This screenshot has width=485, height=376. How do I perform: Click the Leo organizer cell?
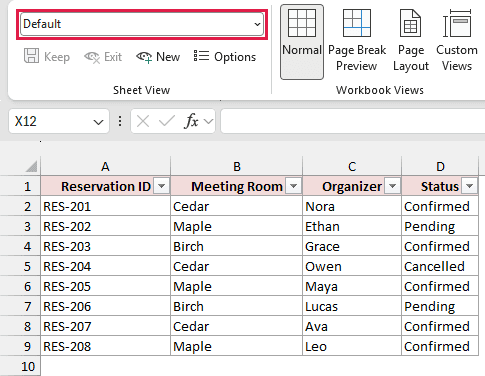tap(352, 346)
